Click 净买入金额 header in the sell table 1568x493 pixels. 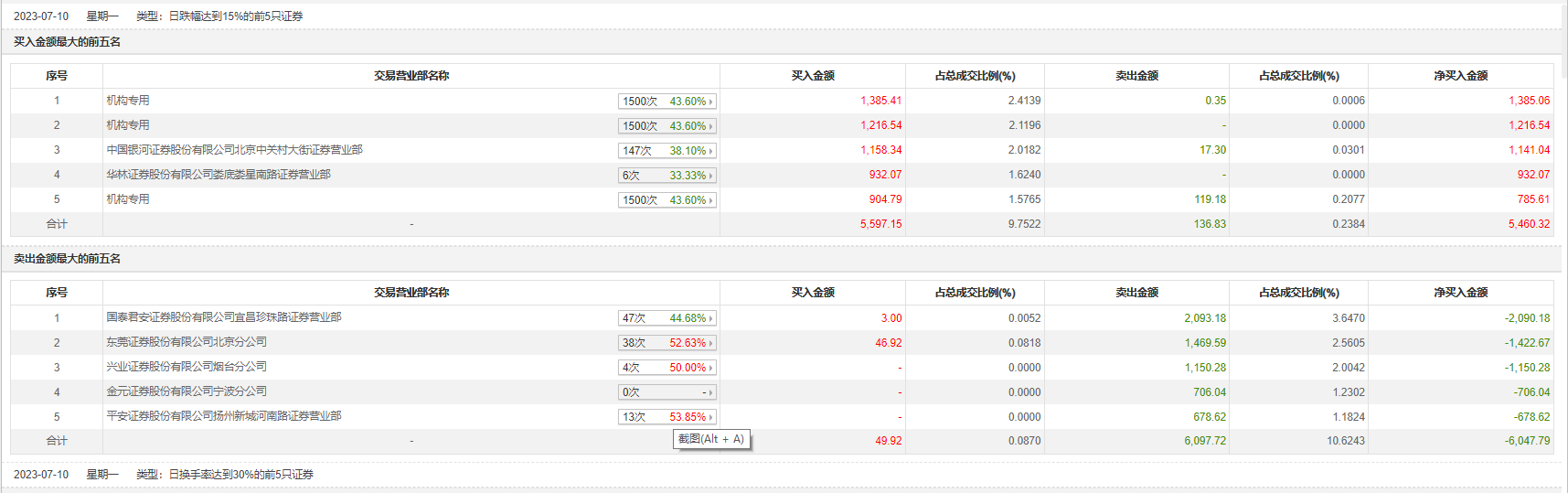(1460, 293)
